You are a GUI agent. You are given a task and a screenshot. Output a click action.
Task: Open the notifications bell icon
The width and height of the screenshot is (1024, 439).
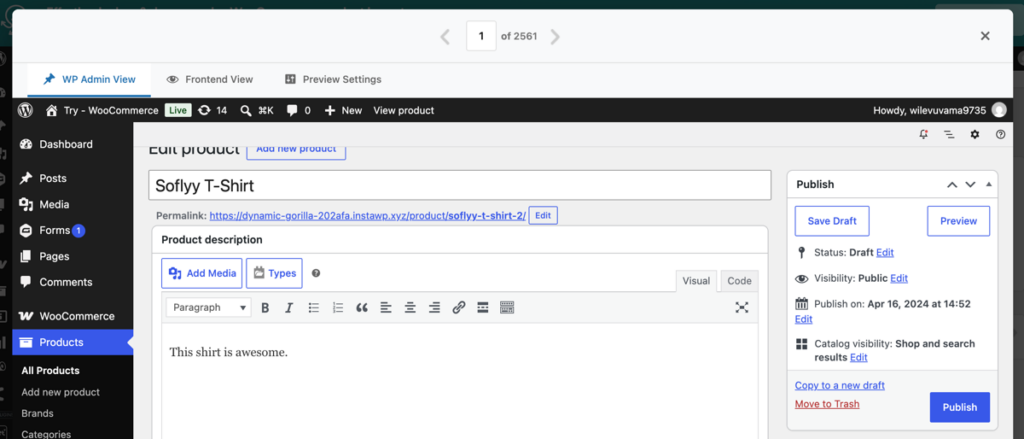tap(923, 135)
